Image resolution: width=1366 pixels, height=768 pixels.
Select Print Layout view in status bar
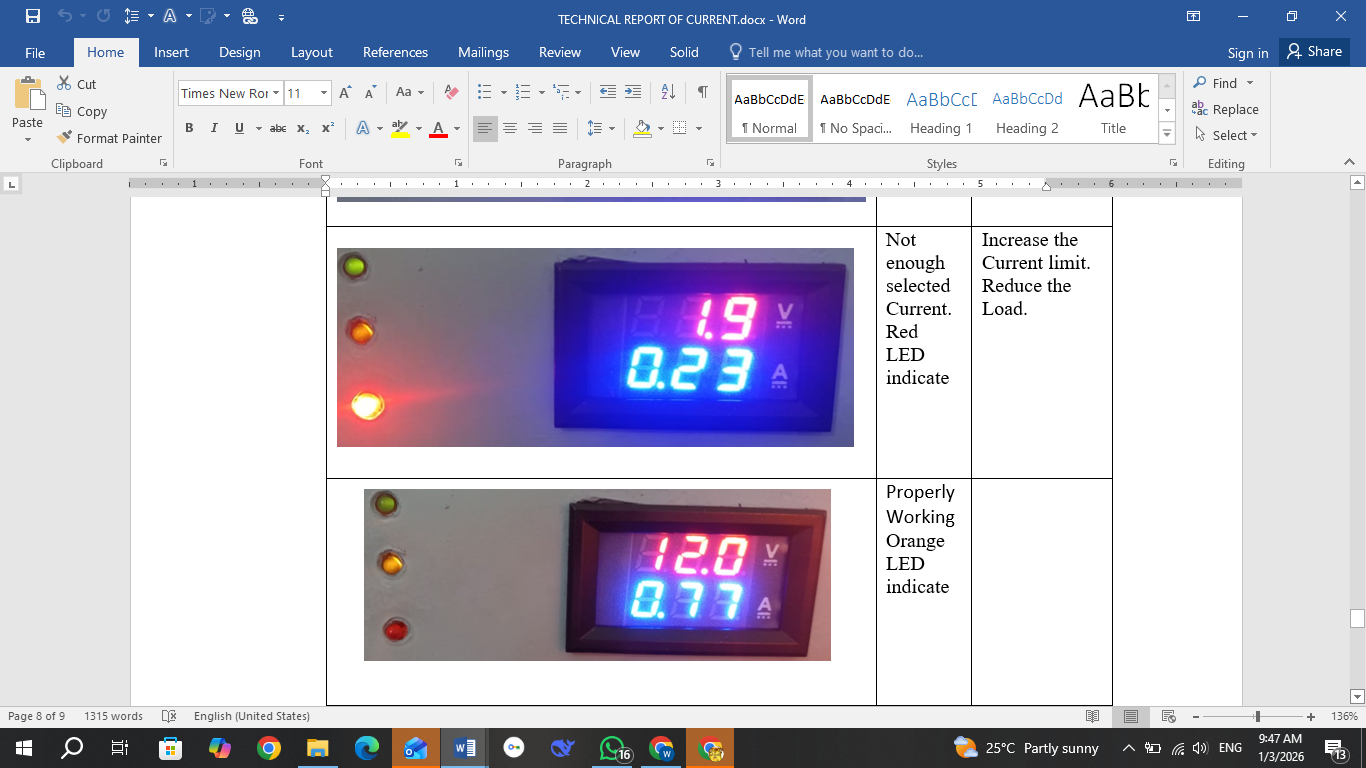(1131, 716)
